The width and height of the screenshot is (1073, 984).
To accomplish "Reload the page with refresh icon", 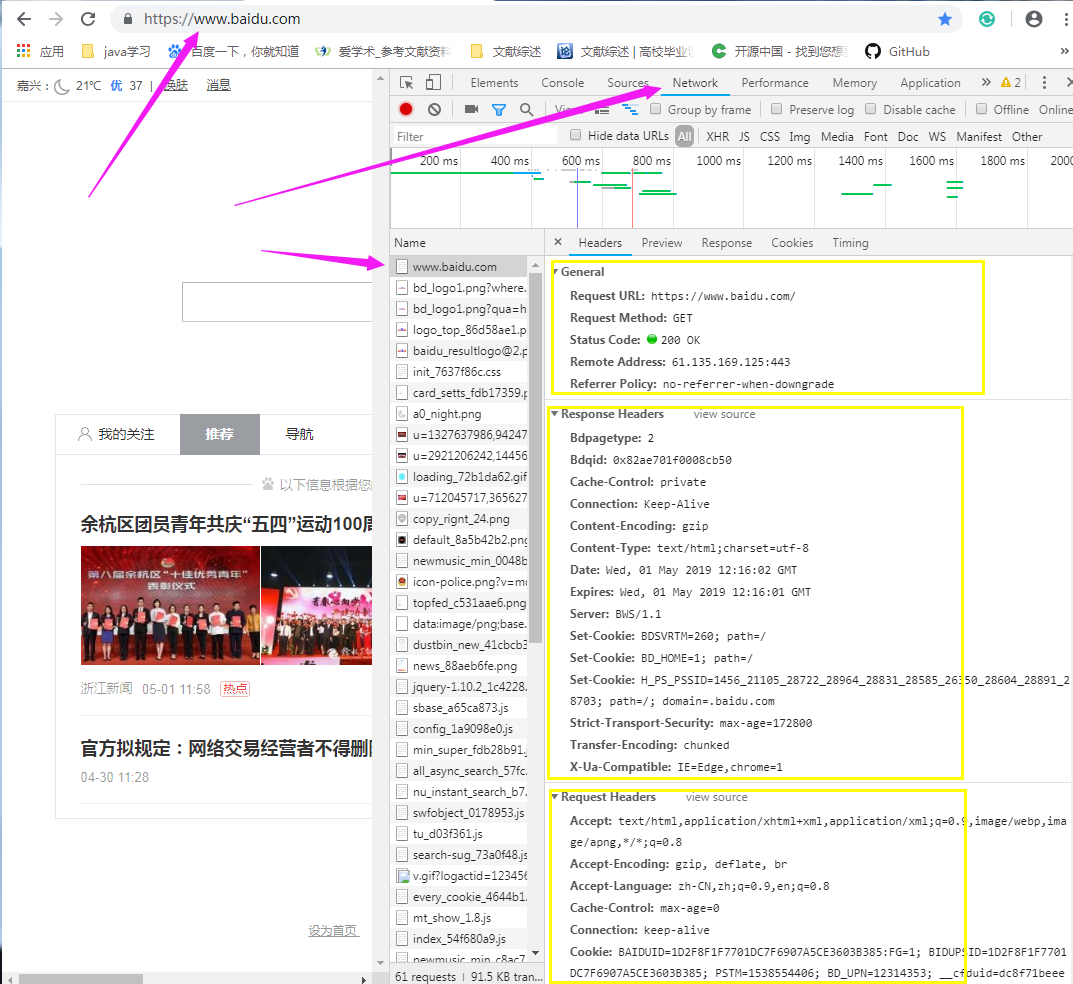I will (x=88, y=19).
